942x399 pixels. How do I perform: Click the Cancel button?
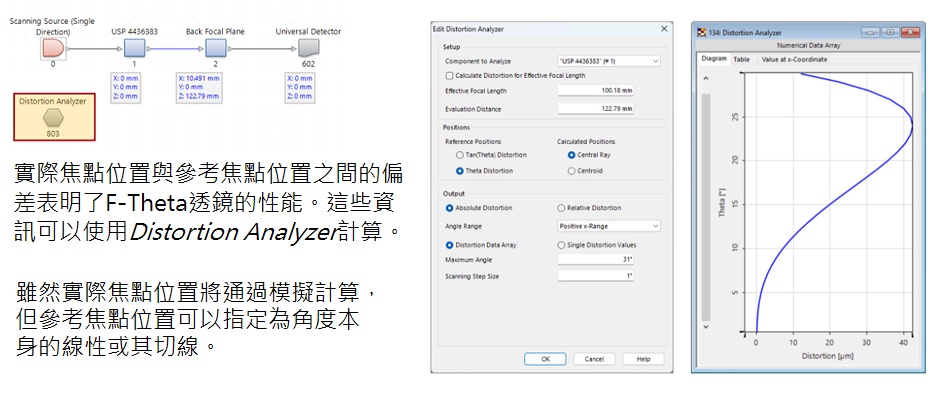(x=594, y=359)
